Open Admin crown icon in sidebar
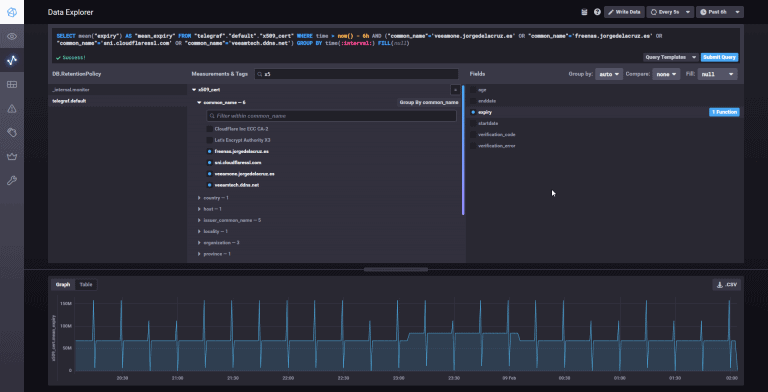Screen dimensions: 768x392 12,157
